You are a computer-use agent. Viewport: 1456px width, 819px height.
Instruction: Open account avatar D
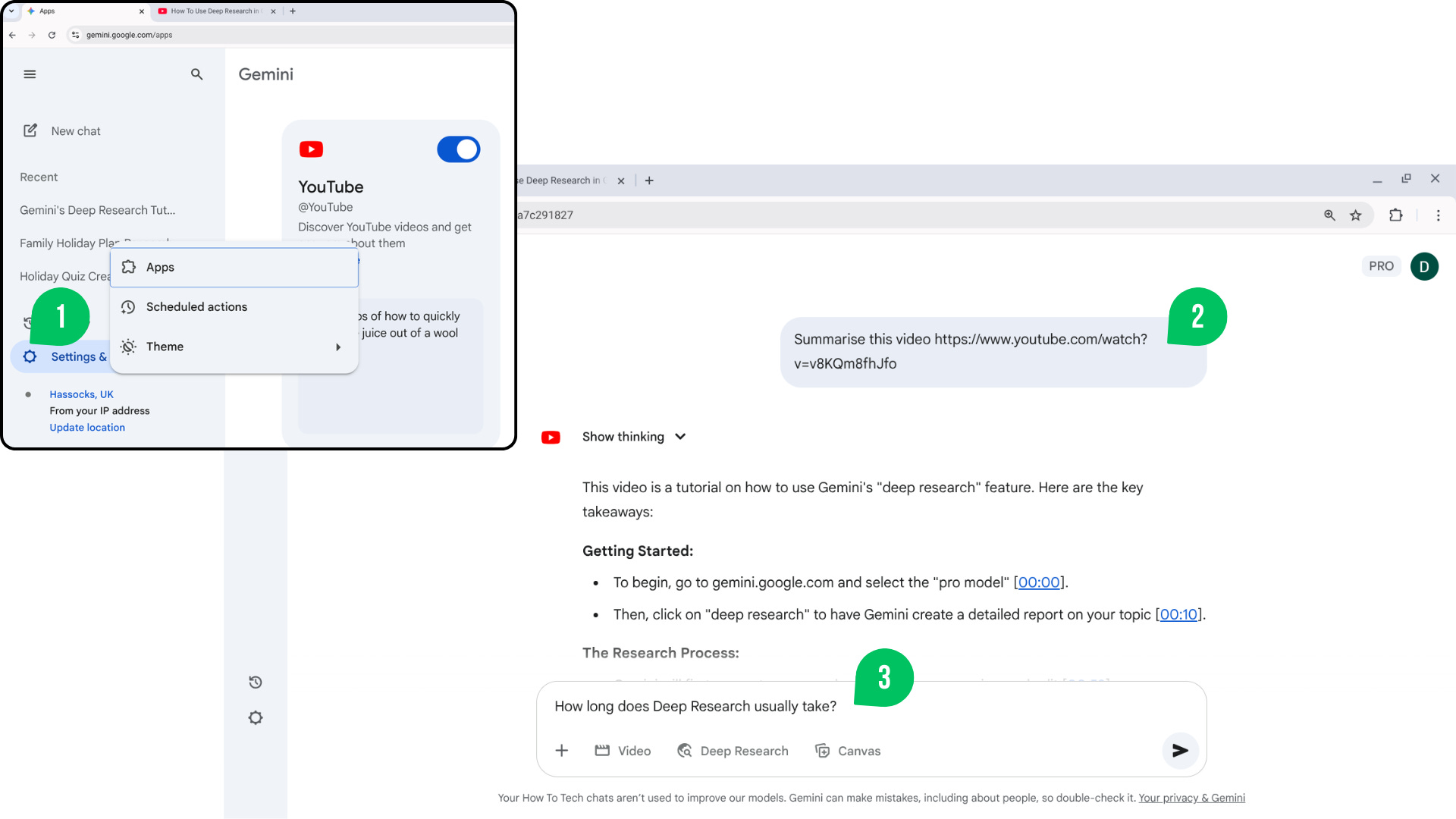click(1424, 267)
